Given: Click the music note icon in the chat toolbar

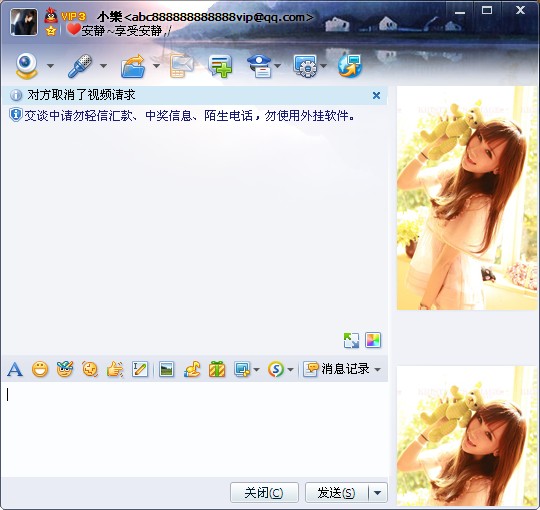Looking at the screenshot, I should [x=192, y=370].
